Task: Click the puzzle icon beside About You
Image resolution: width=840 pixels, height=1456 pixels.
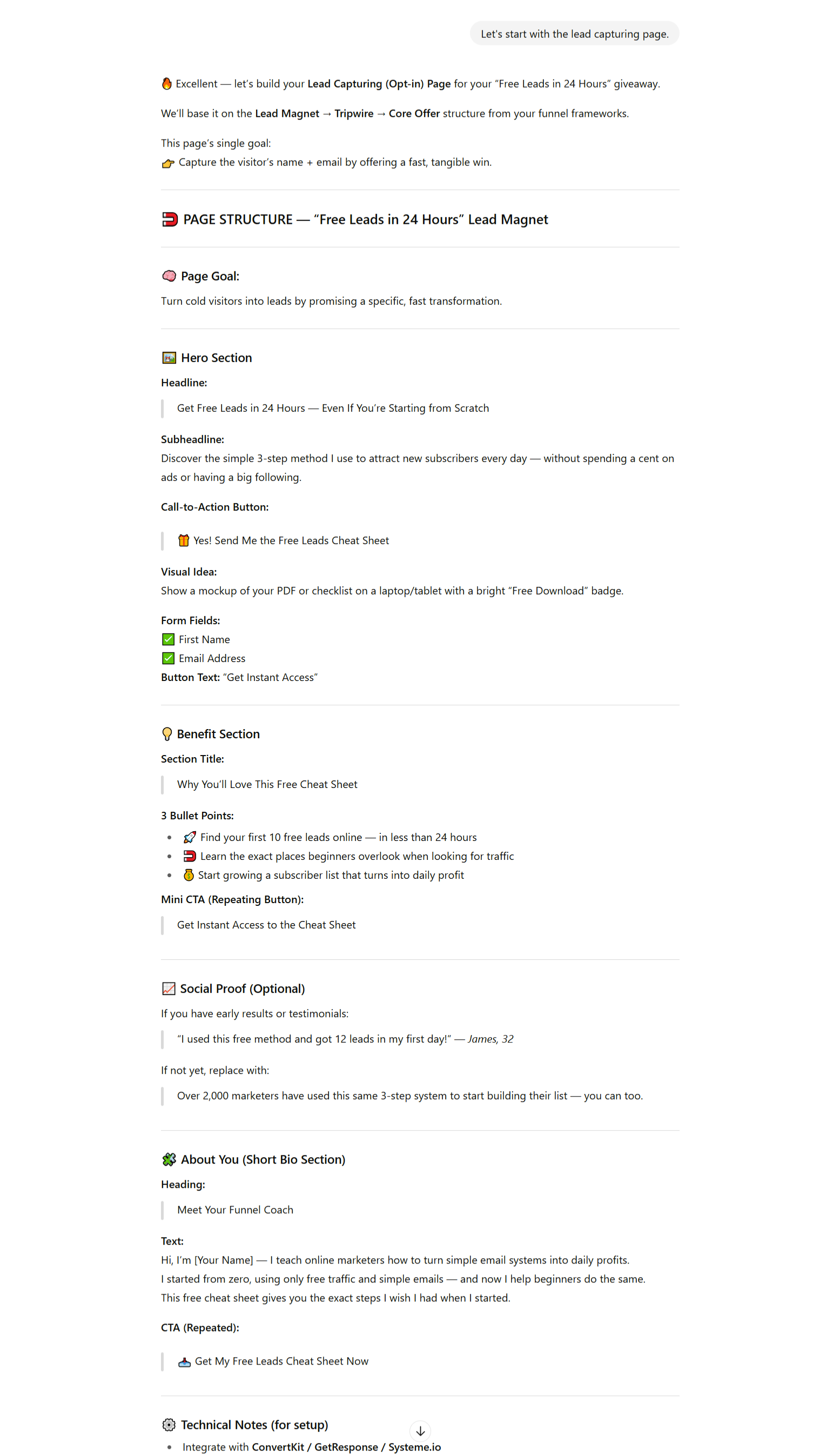Action: pos(169,1159)
